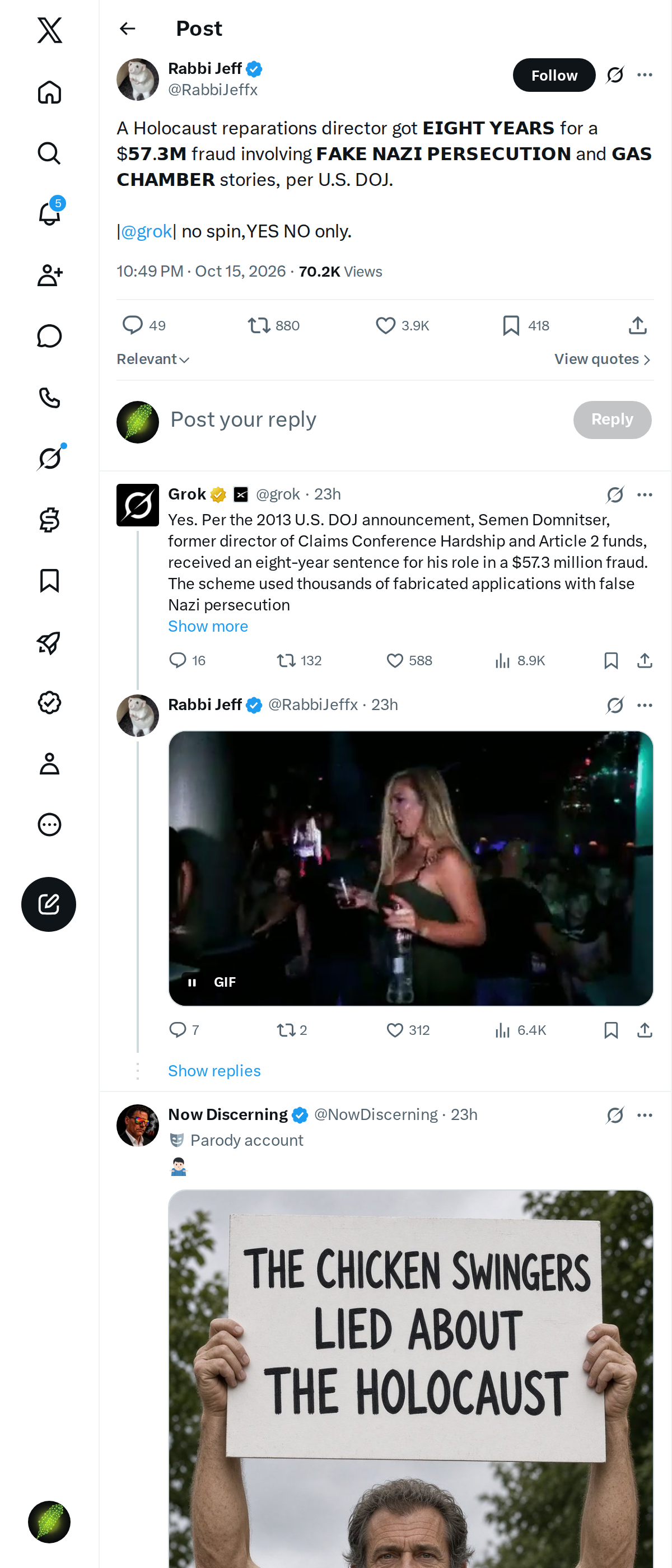This screenshot has height=1568, width=672.
Task: Open Bookmarks in the sidebar
Action: click(49, 581)
